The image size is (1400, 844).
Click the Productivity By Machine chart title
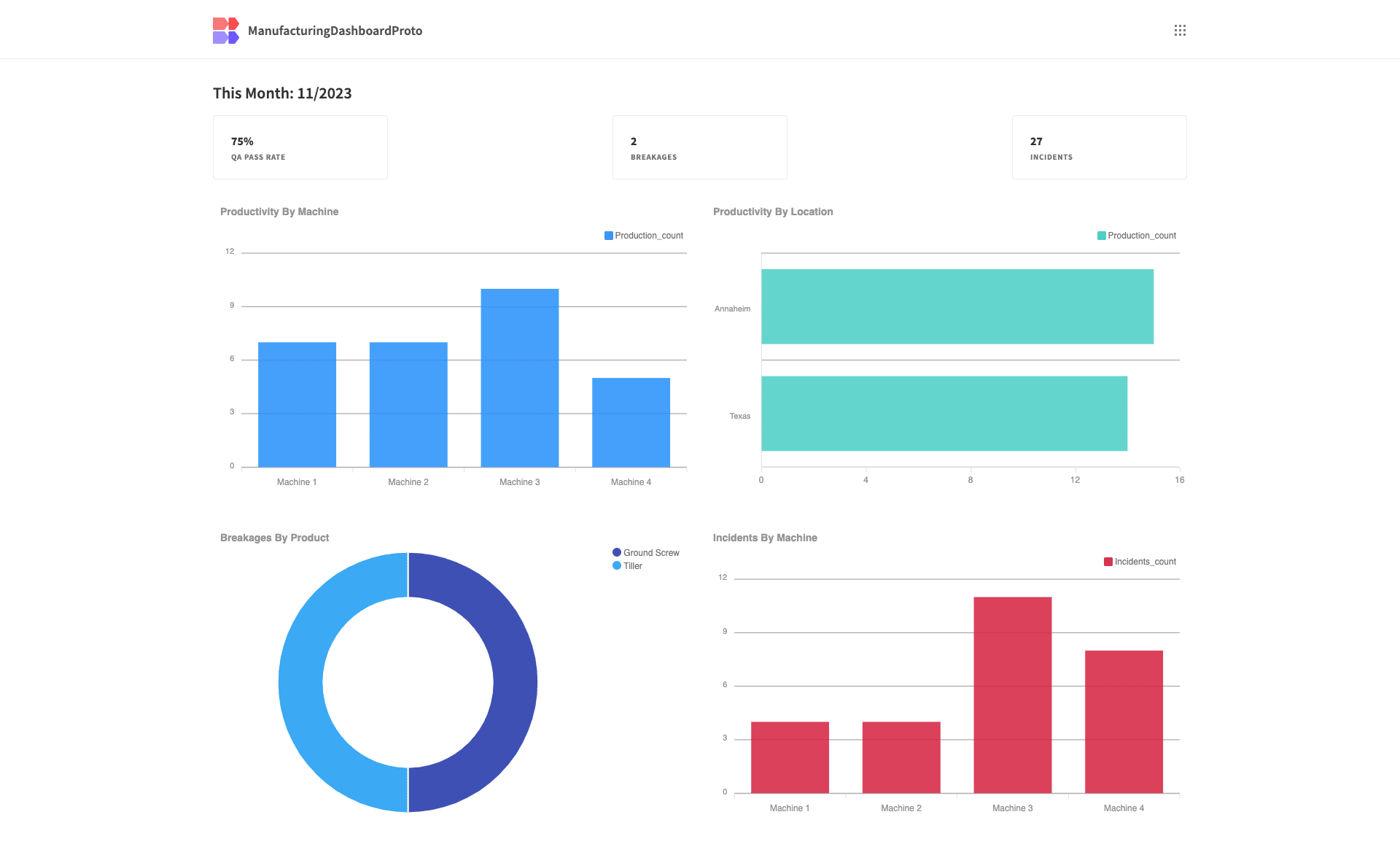coord(279,212)
